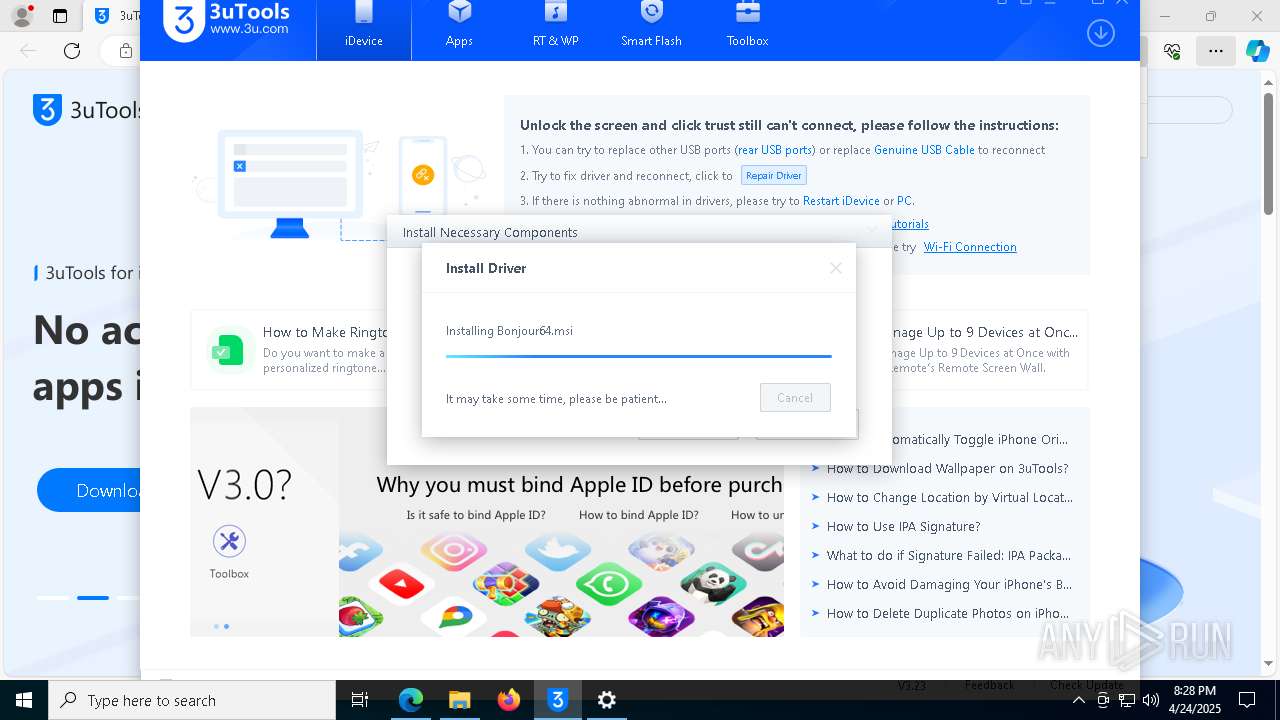The width and height of the screenshot is (1280, 720).
Task: Open How to Delete Duplicate Photos article
Action: coord(947,614)
